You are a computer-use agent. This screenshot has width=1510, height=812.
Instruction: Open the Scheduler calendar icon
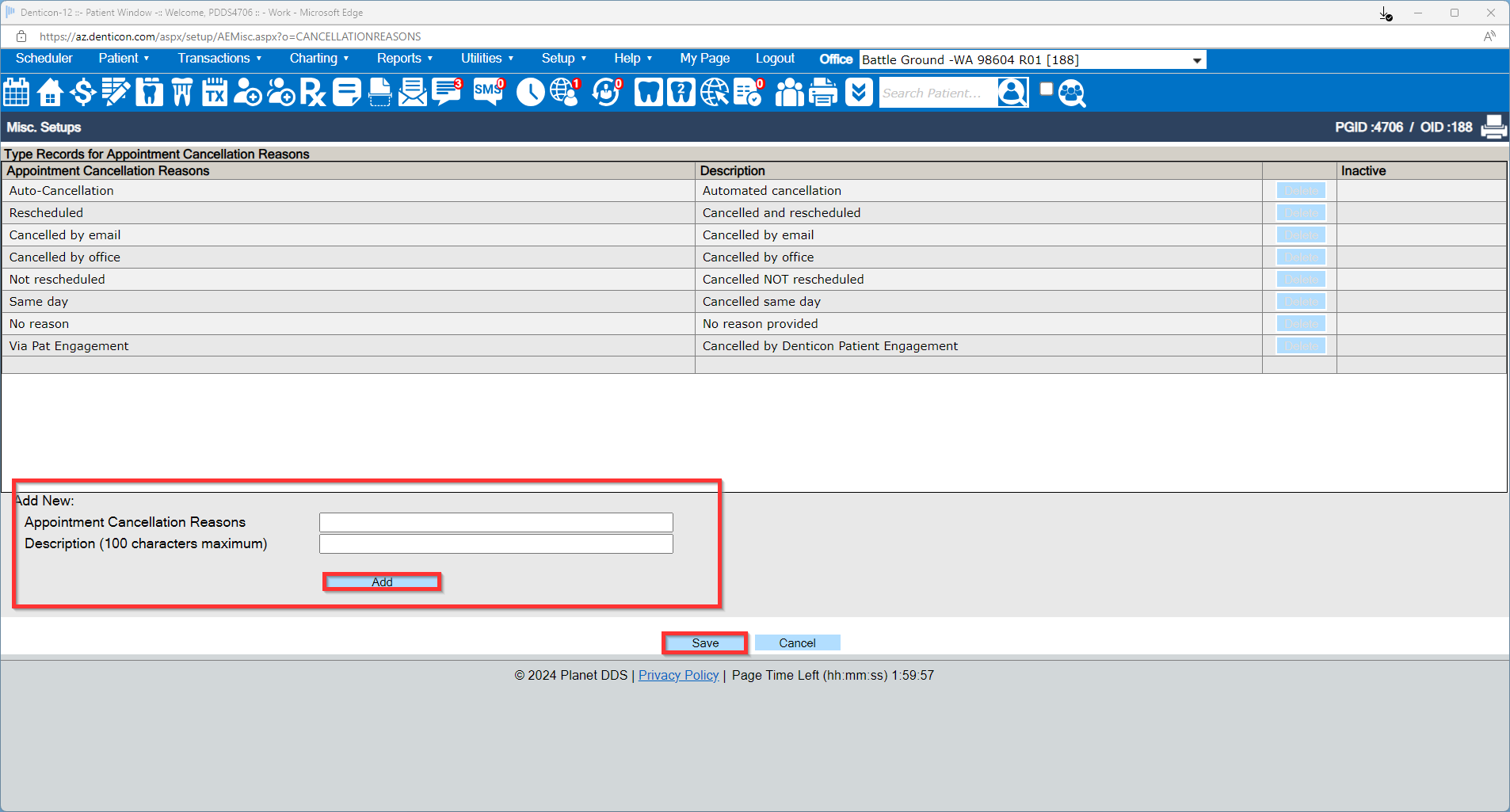16,93
